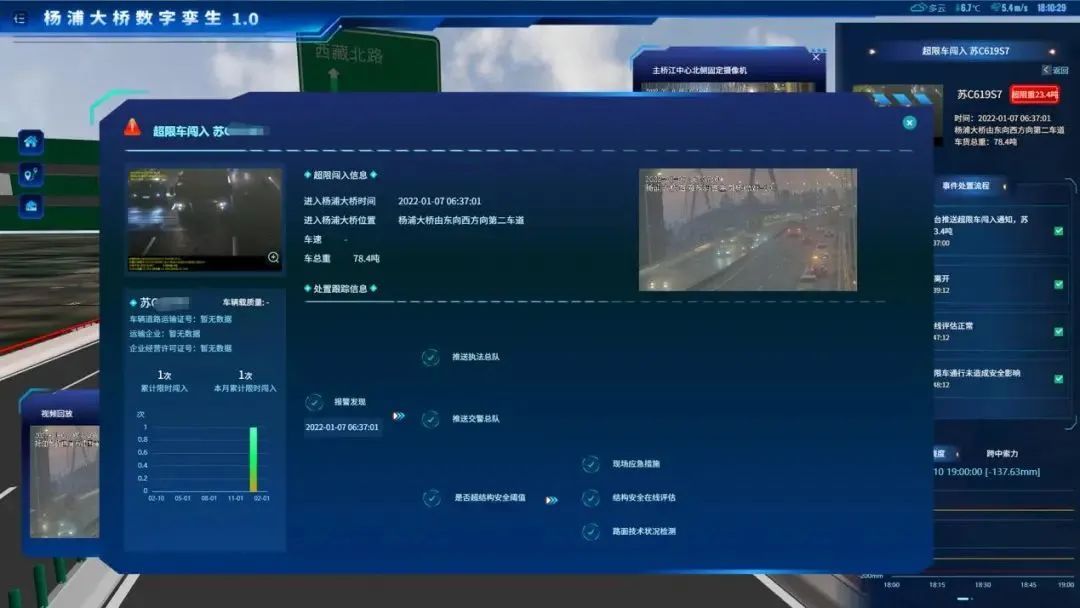Image resolution: width=1080 pixels, height=608 pixels.
Task: Collapse the sidebar menu icon in header
Action: click(x=20, y=19)
